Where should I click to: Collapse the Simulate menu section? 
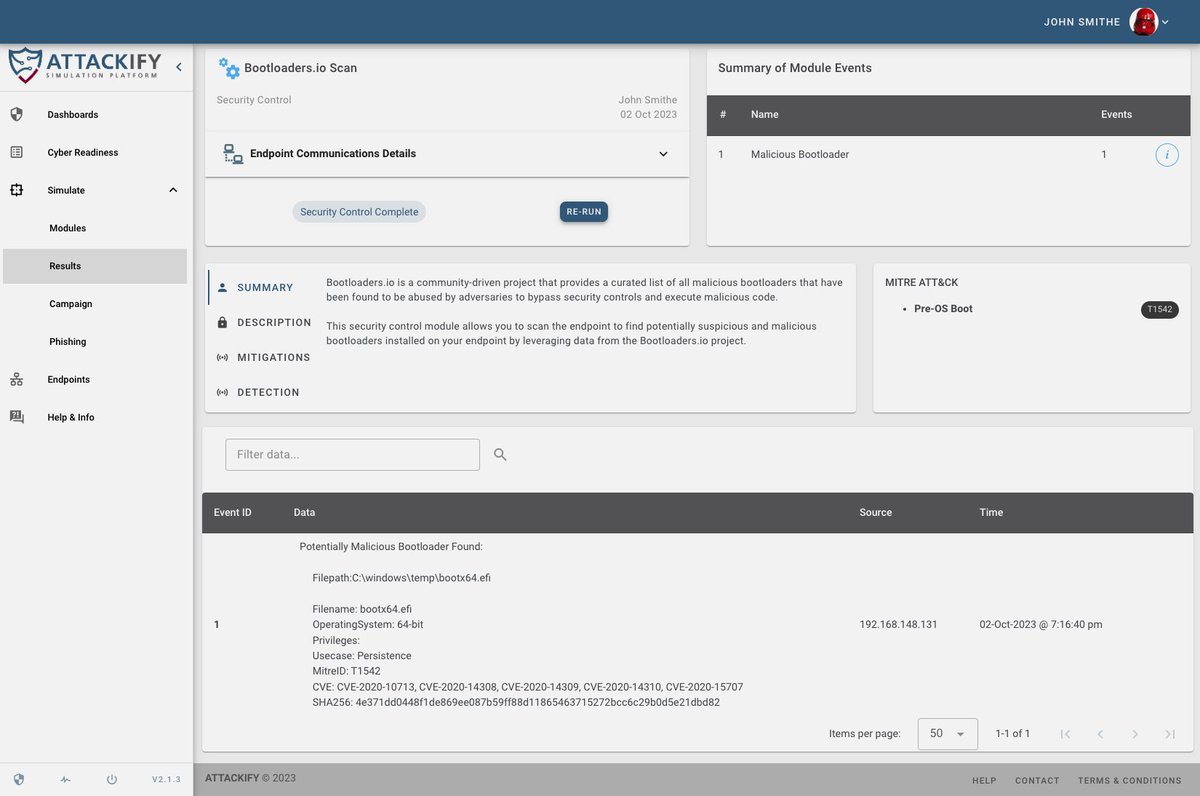pyautogui.click(x=172, y=190)
